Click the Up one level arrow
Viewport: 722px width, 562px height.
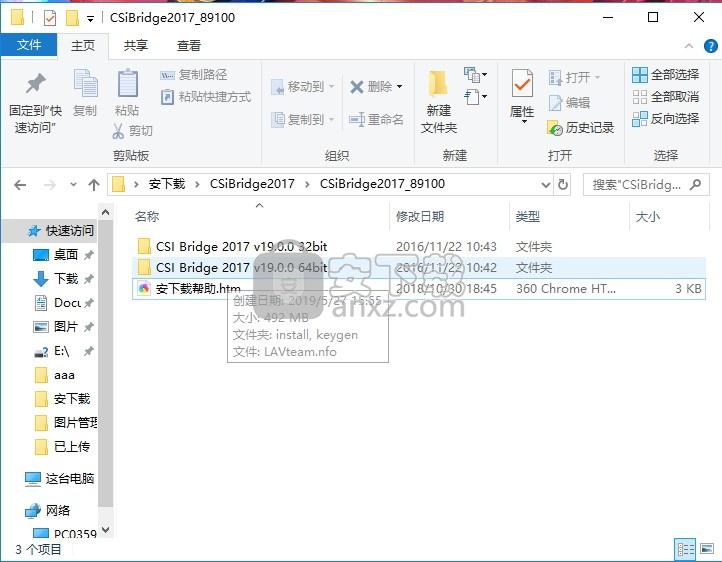click(x=94, y=185)
